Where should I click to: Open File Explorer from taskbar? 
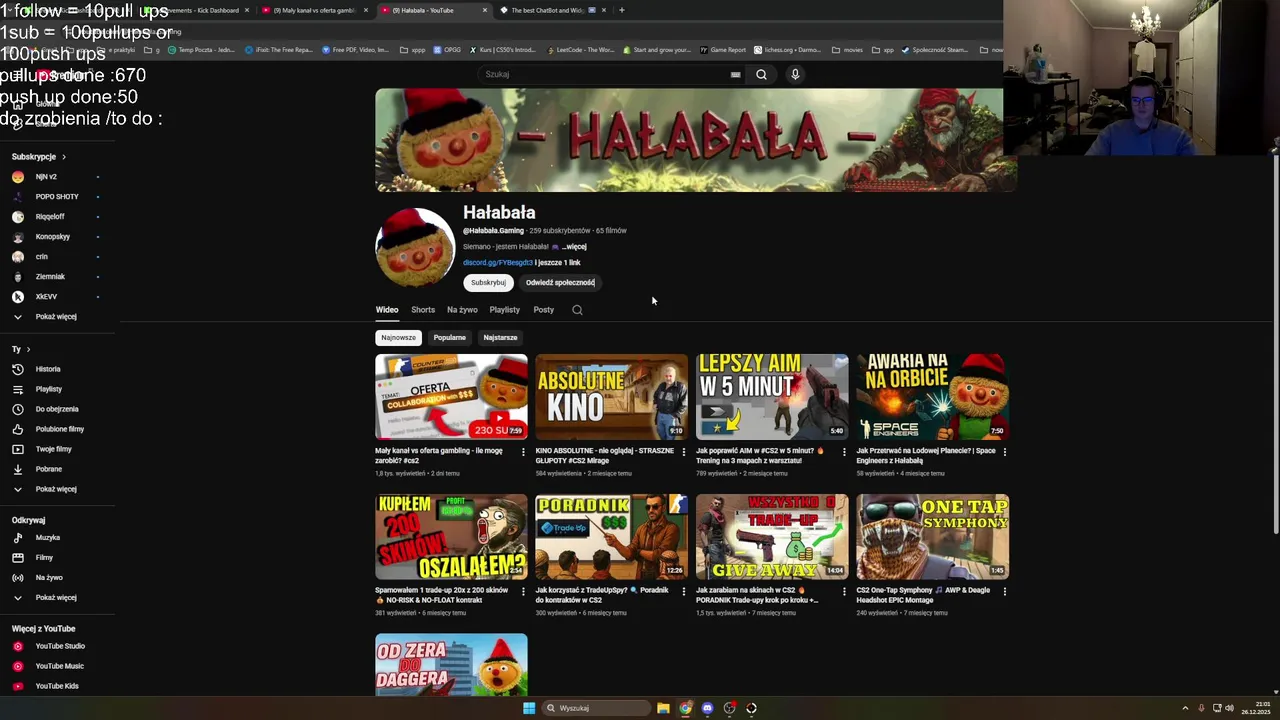tap(663, 708)
